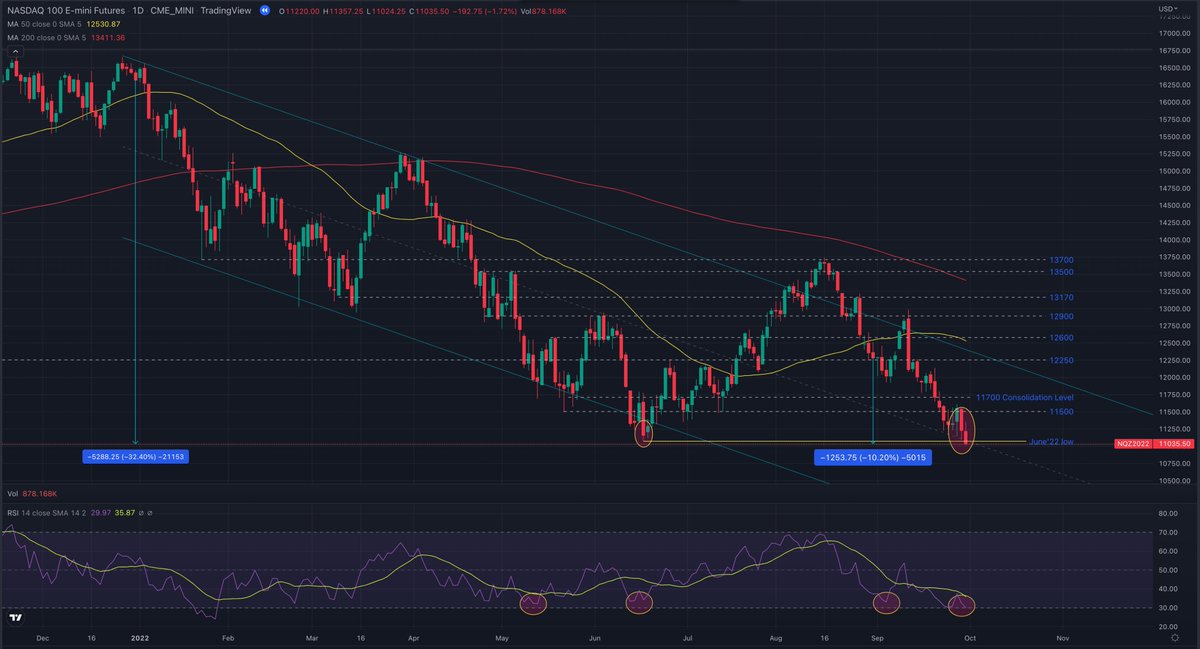Screen dimensions: 1200x649
Task: Click the 13170 level label
Action: click(x=1061, y=297)
